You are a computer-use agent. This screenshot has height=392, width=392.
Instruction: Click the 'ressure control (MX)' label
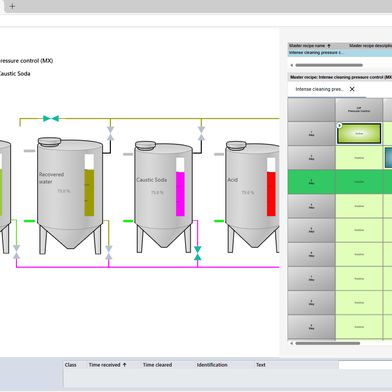click(x=26, y=61)
